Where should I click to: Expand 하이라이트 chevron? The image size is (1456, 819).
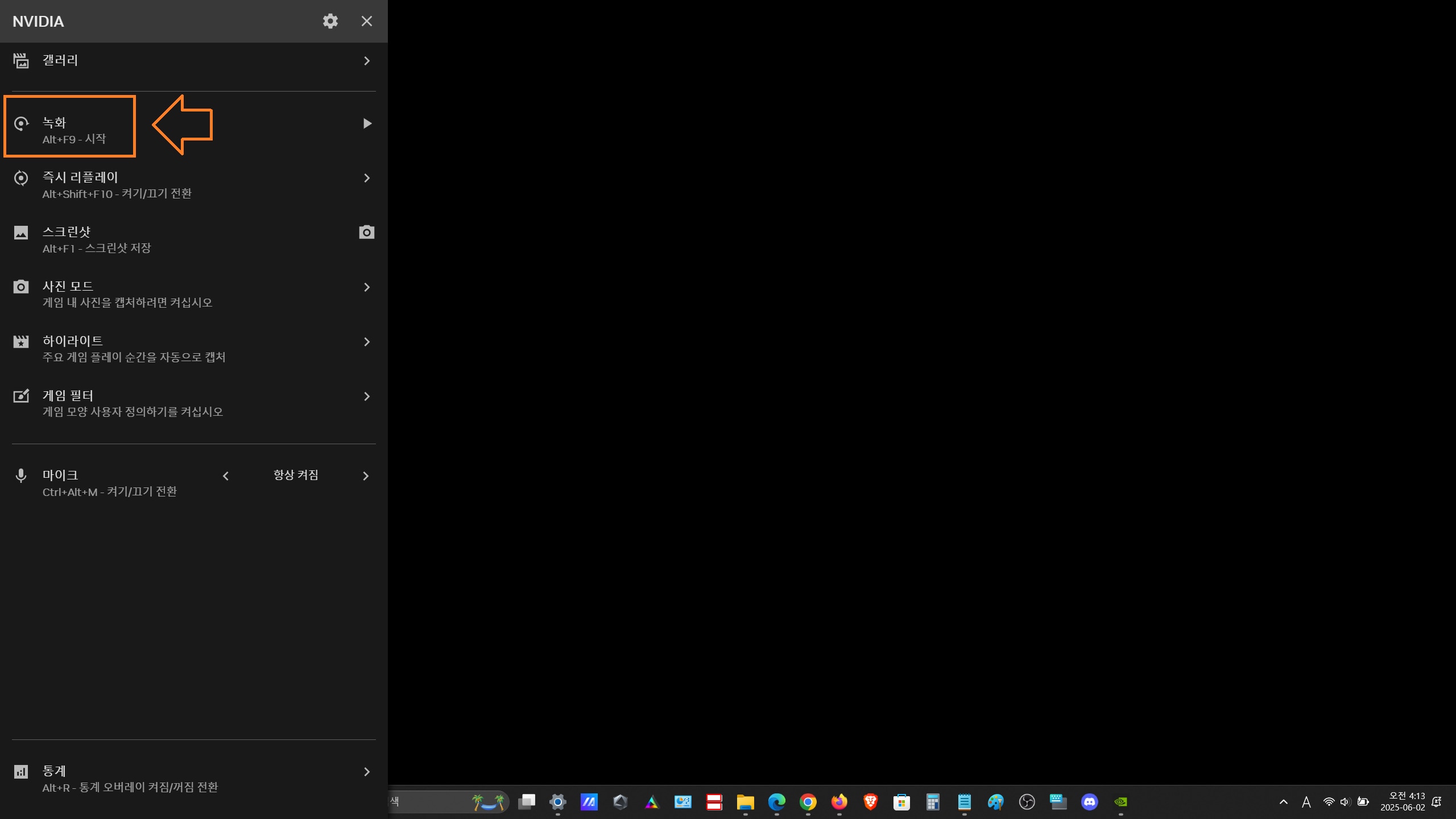click(x=367, y=342)
